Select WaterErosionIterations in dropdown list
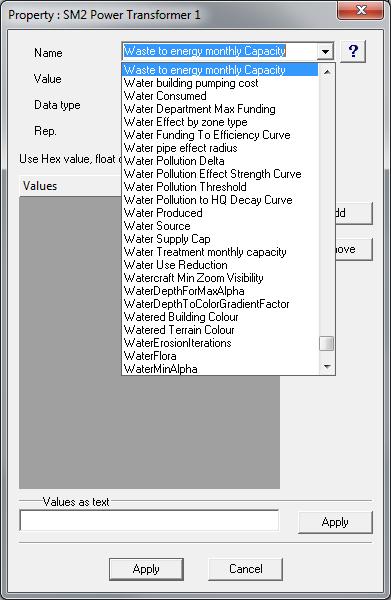Viewport: 391px width, 600px height. point(220,343)
